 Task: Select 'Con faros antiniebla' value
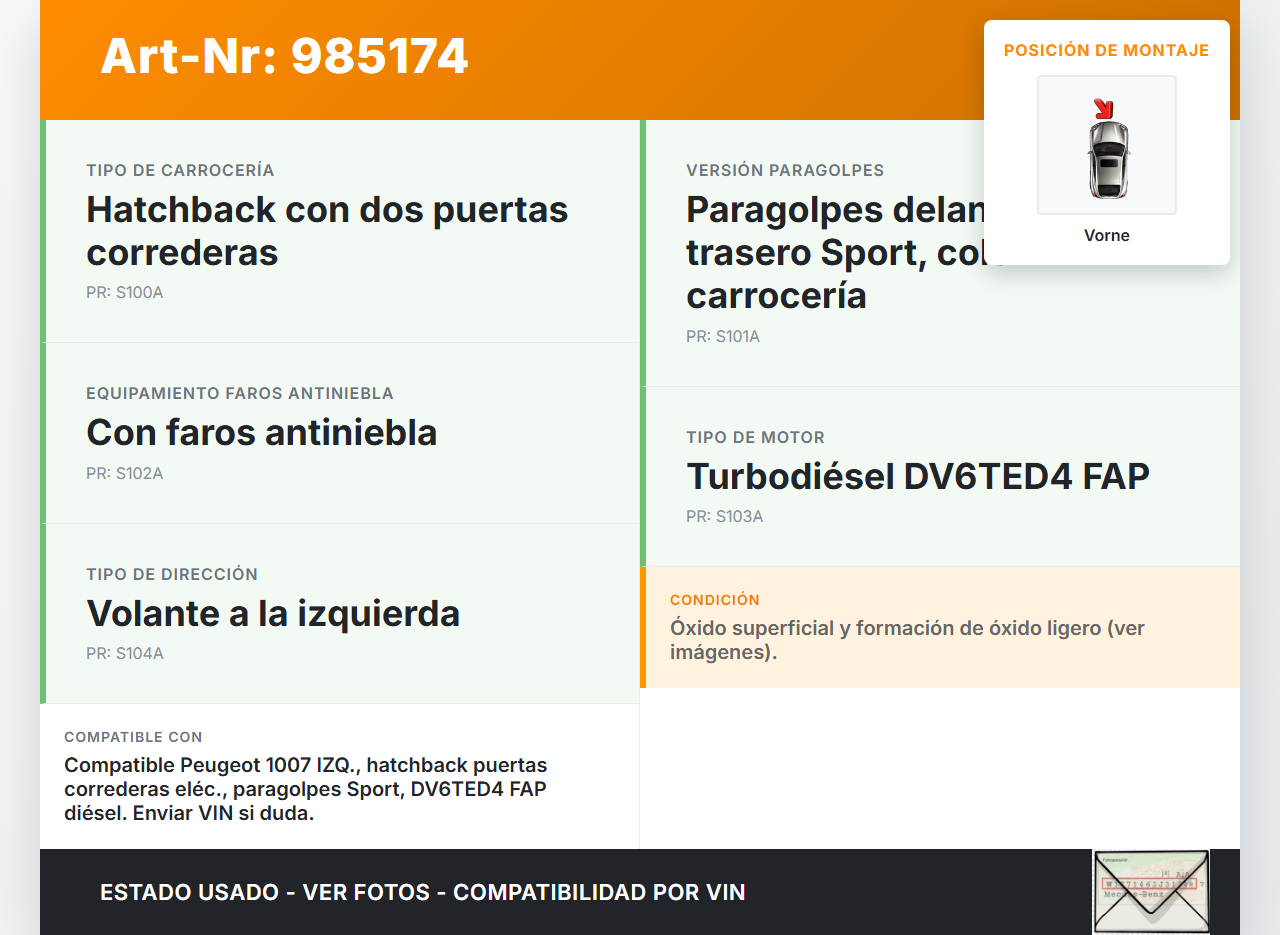tap(262, 432)
